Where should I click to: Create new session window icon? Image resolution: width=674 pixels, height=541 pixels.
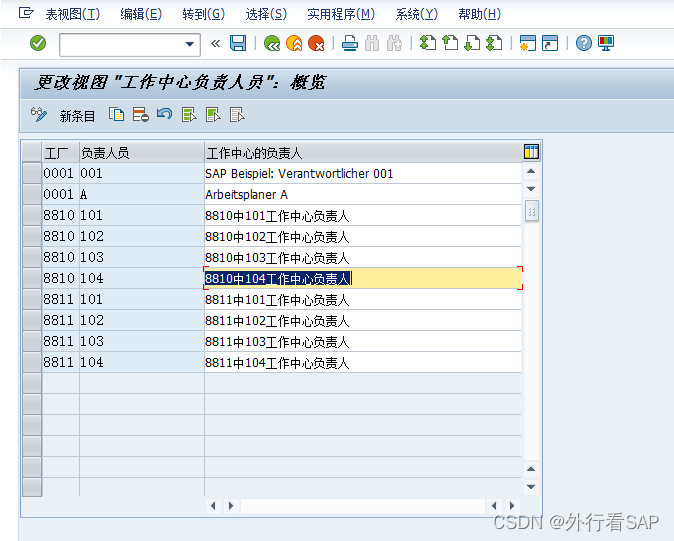point(527,43)
